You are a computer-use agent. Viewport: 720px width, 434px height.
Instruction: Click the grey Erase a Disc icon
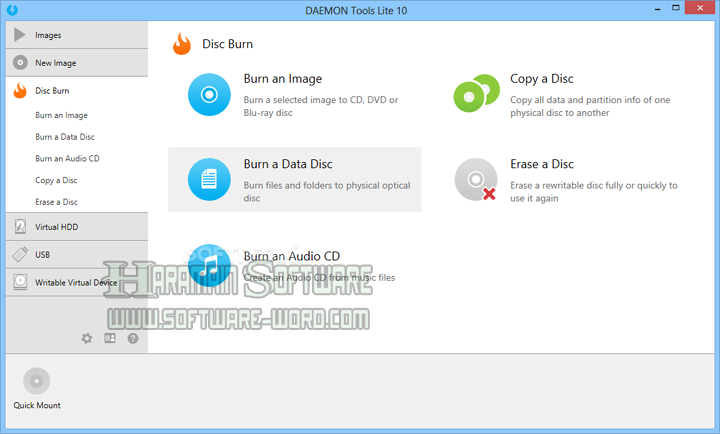tap(476, 180)
